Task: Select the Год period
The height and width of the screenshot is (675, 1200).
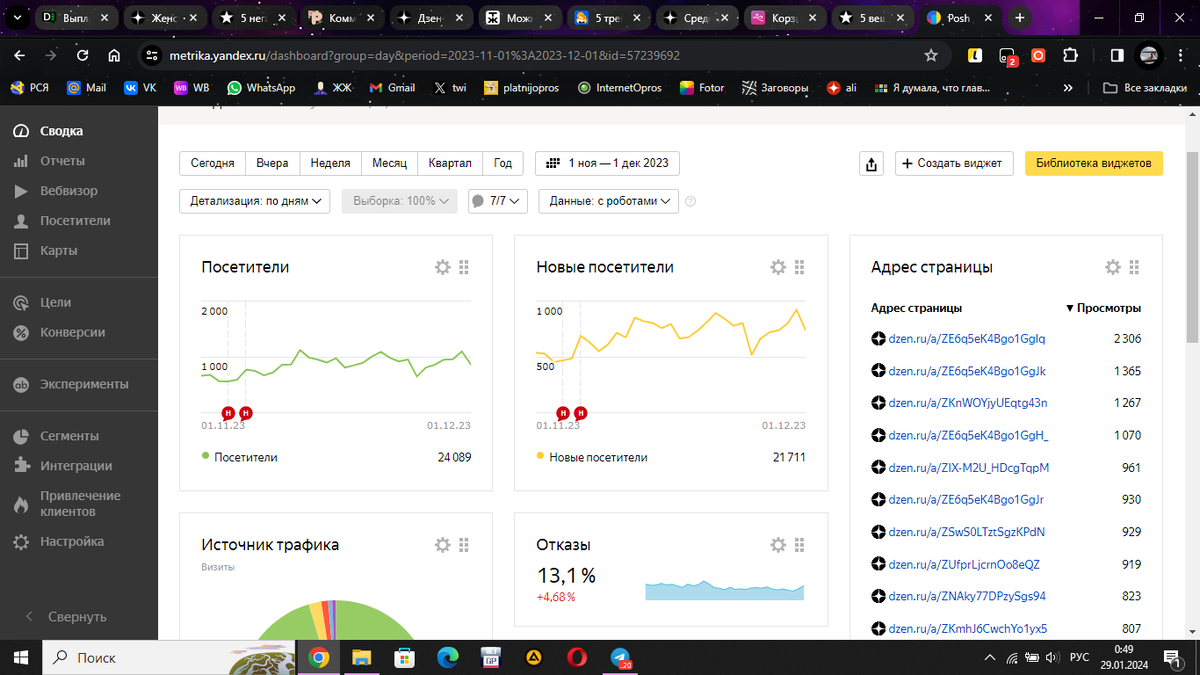Action: click(503, 163)
